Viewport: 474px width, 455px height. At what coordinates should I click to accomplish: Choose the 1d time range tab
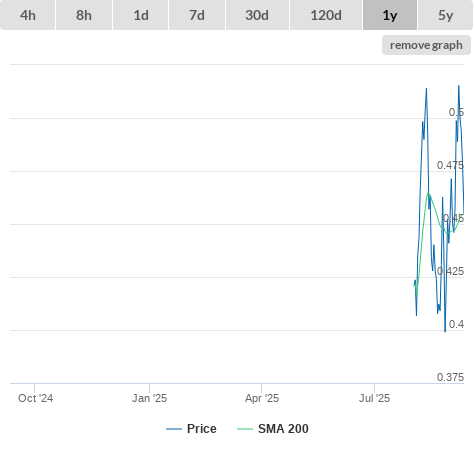click(141, 15)
